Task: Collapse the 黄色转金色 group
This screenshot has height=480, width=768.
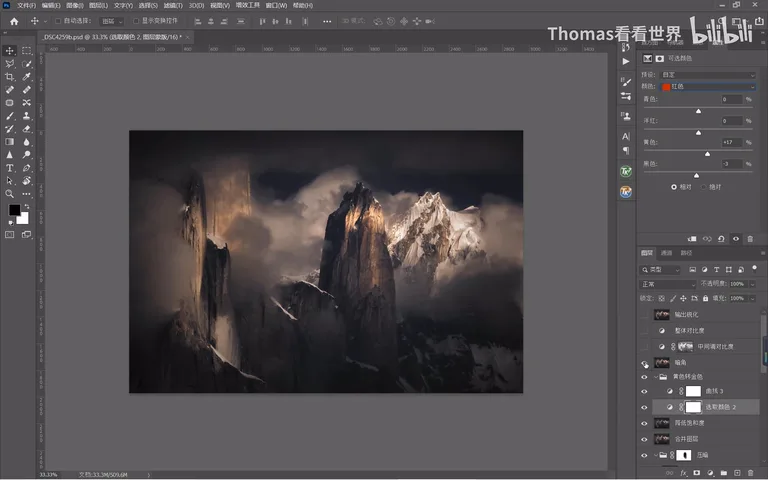Action: coord(656,377)
